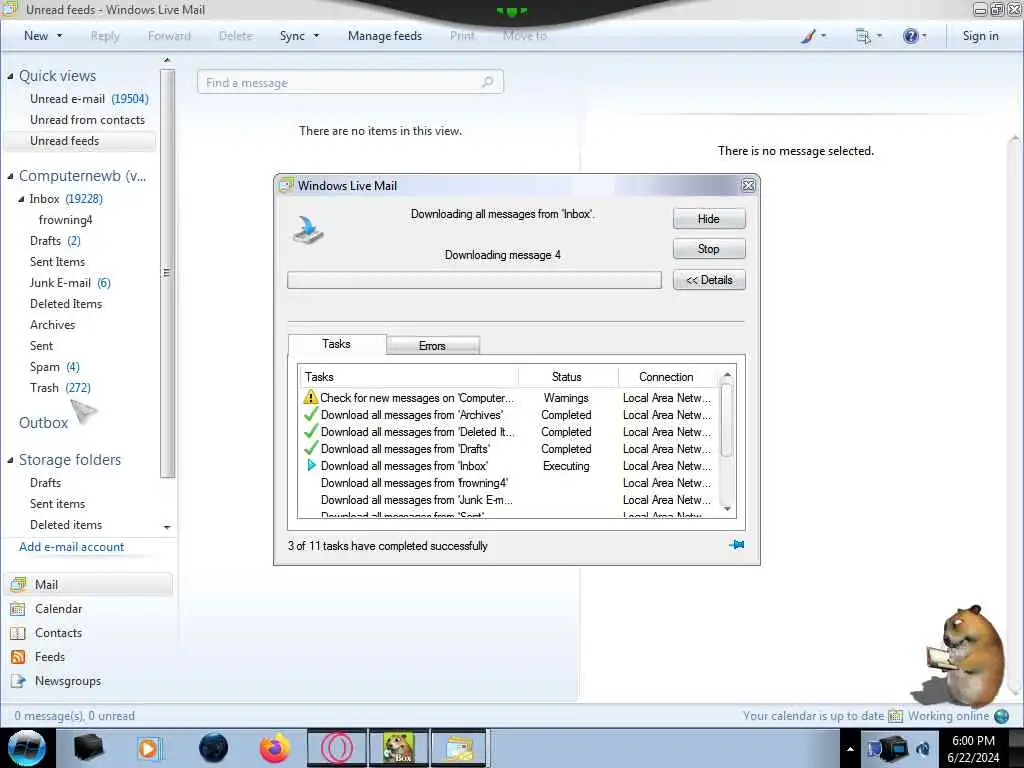Launch Firefox from the taskbar
This screenshot has height=768, width=1024.
point(274,748)
